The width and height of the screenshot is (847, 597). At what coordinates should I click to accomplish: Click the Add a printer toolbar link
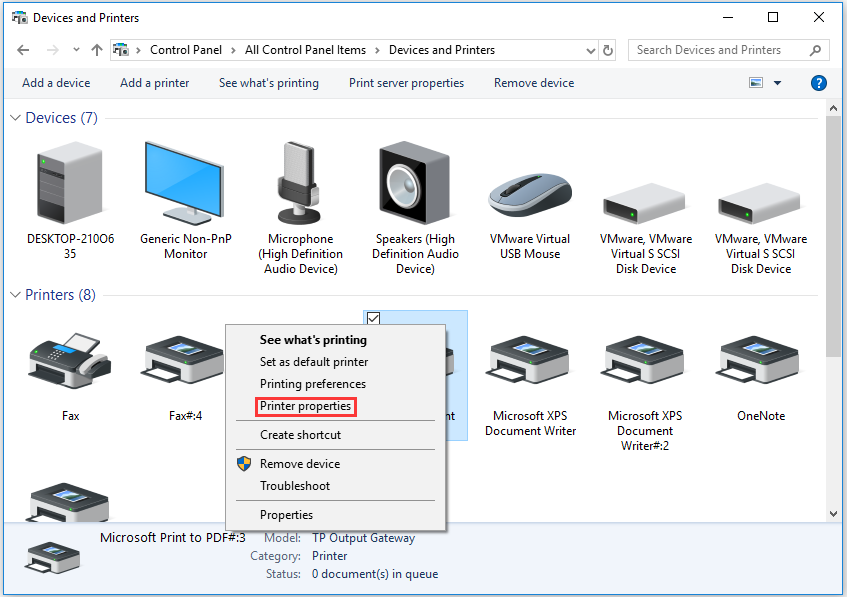(154, 83)
